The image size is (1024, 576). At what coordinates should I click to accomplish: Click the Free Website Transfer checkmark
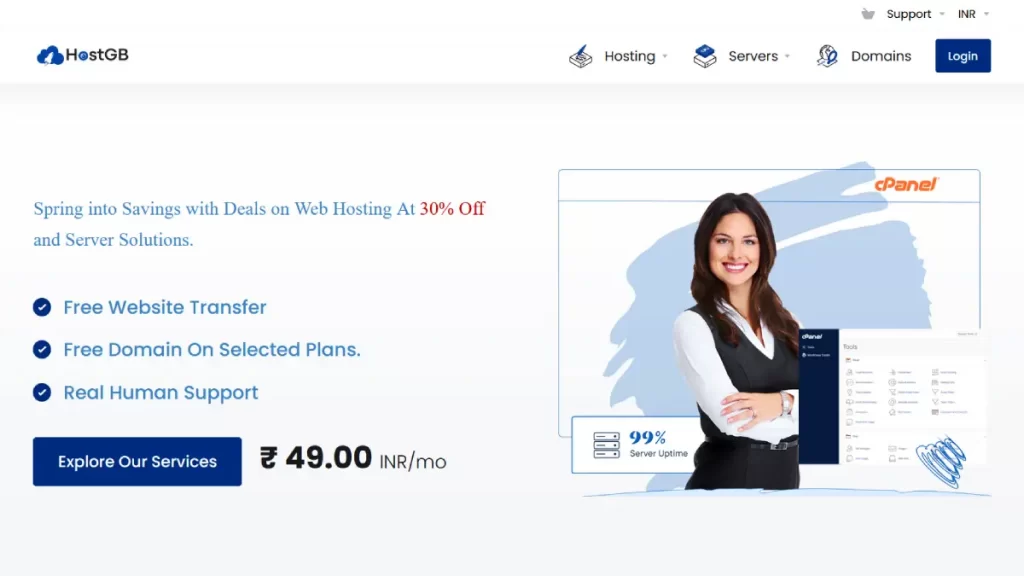[42, 307]
